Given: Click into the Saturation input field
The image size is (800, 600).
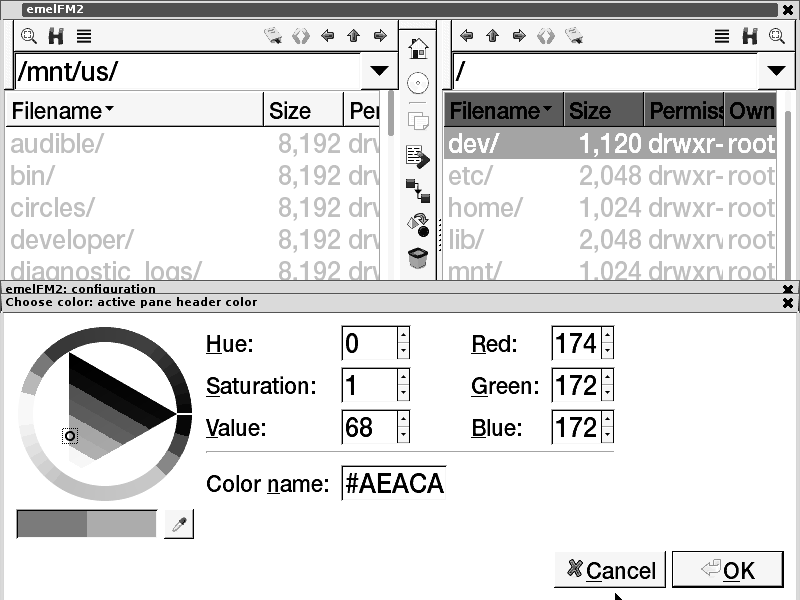Looking at the screenshot, I should pos(370,385).
